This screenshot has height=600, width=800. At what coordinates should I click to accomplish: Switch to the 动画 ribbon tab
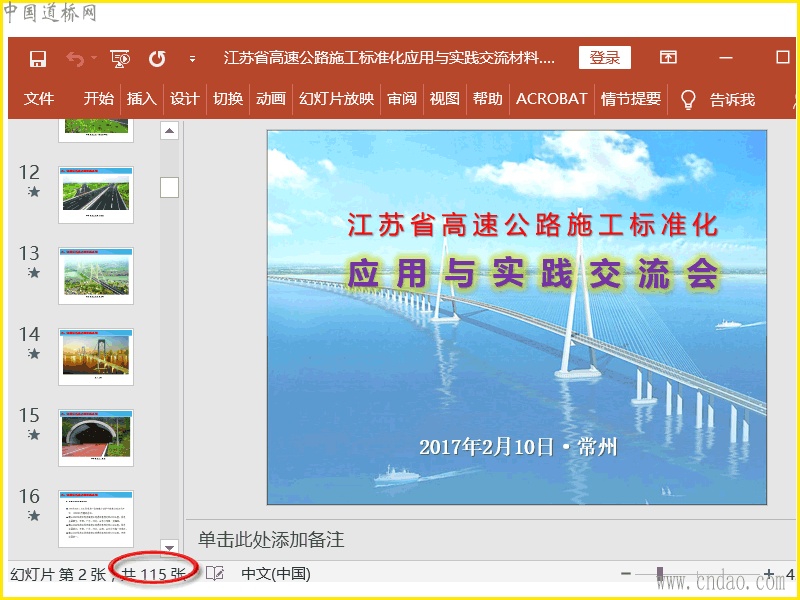[270, 98]
